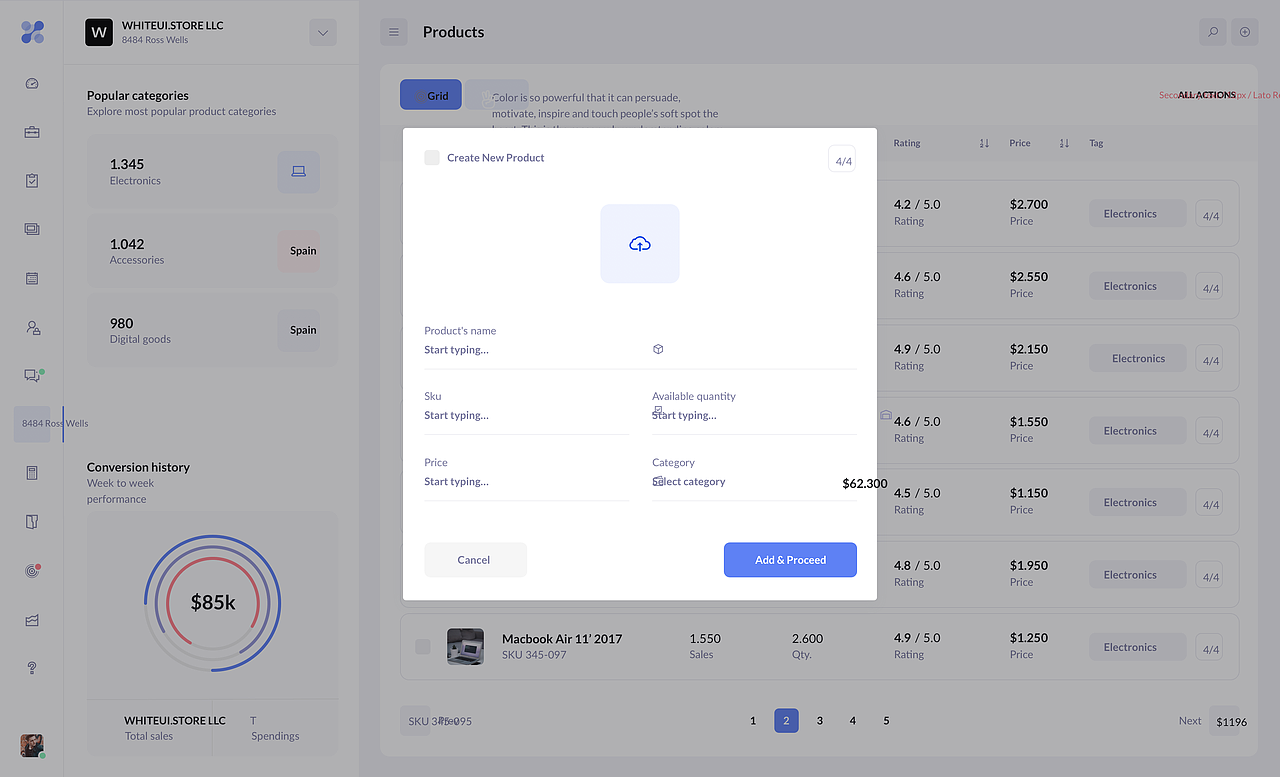Click the Spain badge on Digital goods card
Viewport: 1280px width, 777px height.
[298, 330]
